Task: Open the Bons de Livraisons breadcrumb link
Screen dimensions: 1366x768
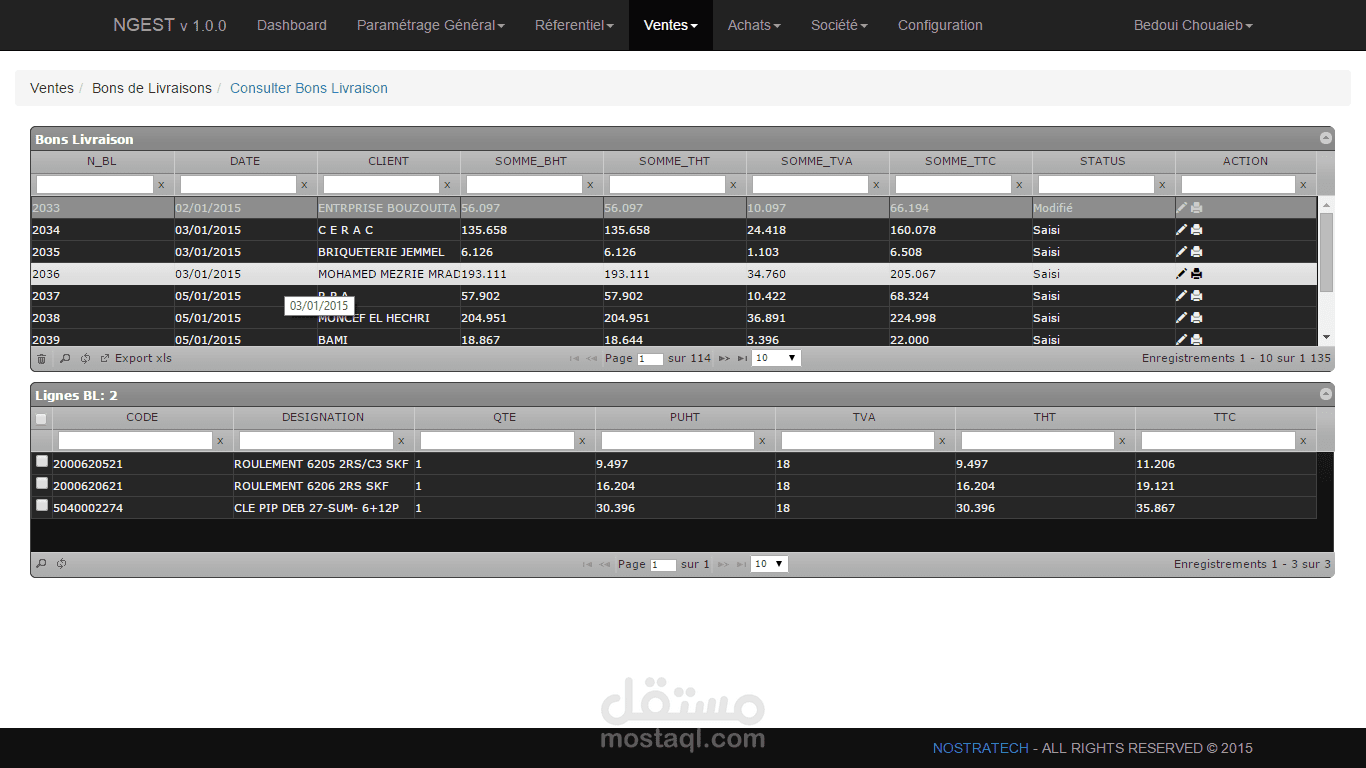Action: (x=151, y=88)
